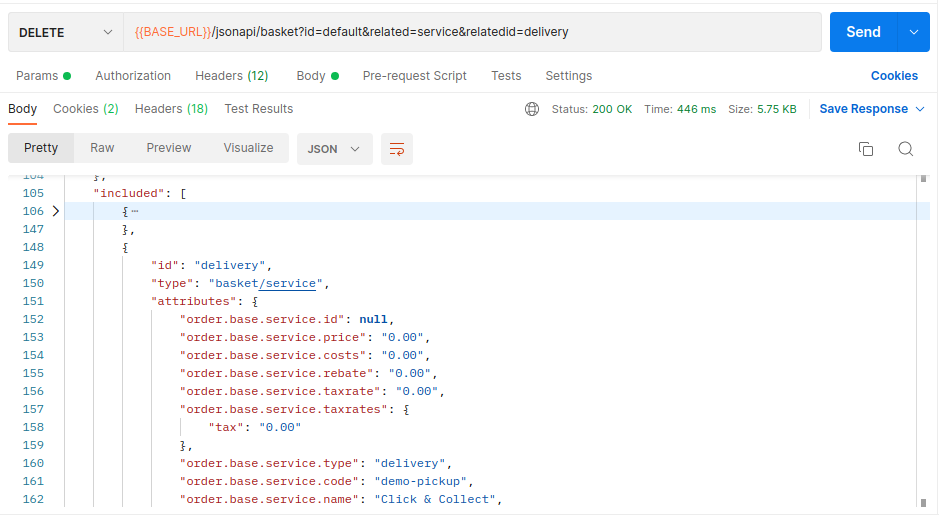Switch to Raw view
The height and width of the screenshot is (517, 939).
pos(102,148)
